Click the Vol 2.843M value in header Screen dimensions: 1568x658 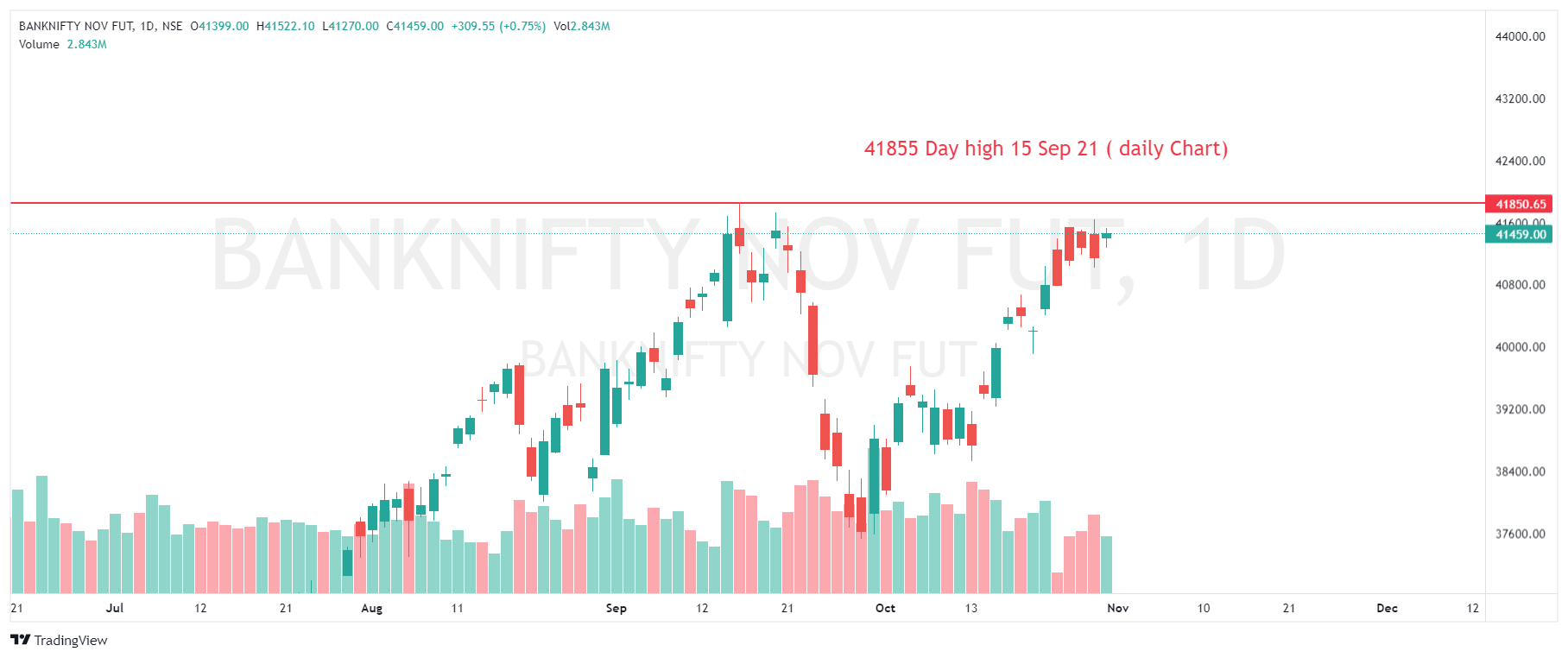(582, 26)
